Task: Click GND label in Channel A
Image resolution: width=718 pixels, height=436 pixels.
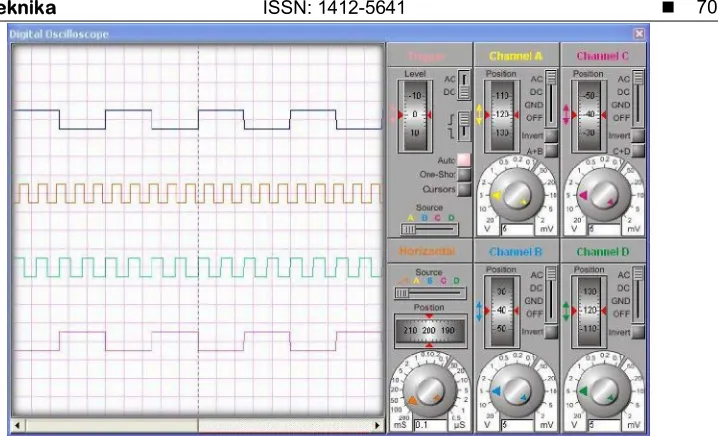Action: (x=533, y=105)
